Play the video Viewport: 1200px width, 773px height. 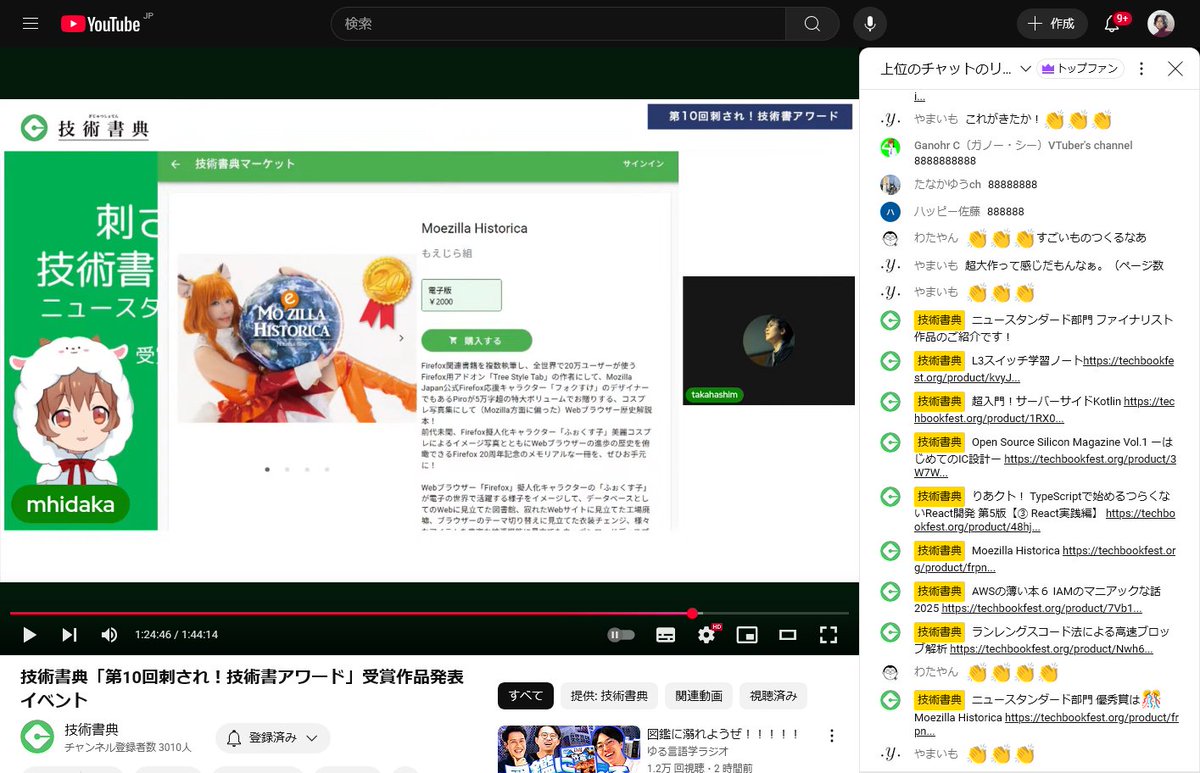point(29,634)
